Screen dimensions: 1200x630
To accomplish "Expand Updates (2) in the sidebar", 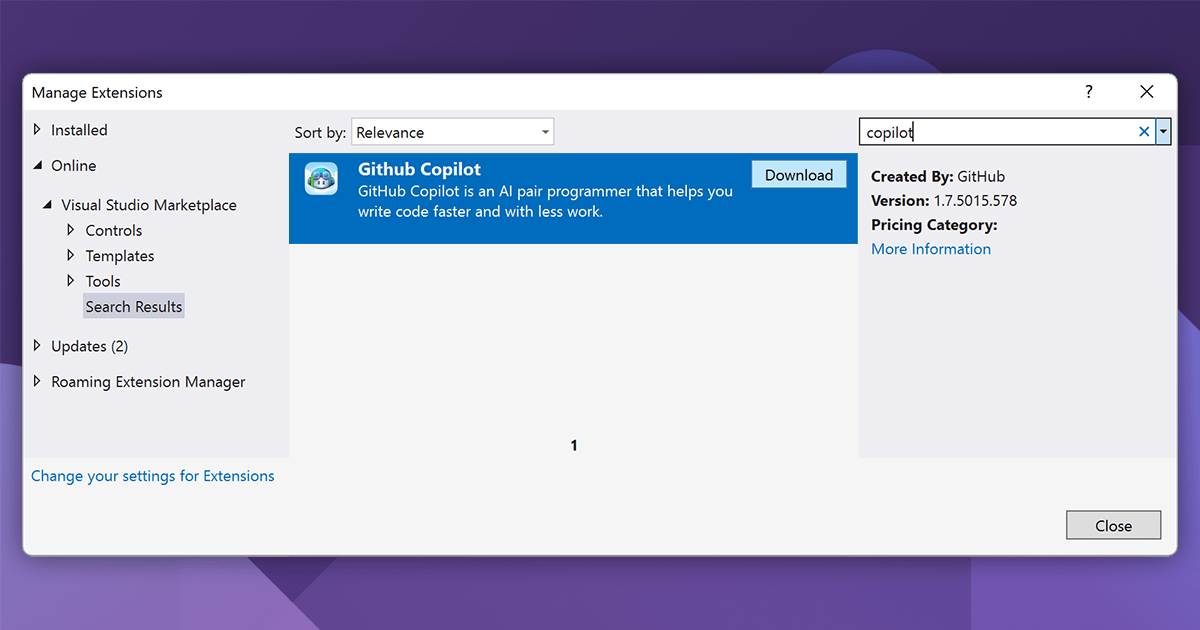I will click(x=39, y=345).
